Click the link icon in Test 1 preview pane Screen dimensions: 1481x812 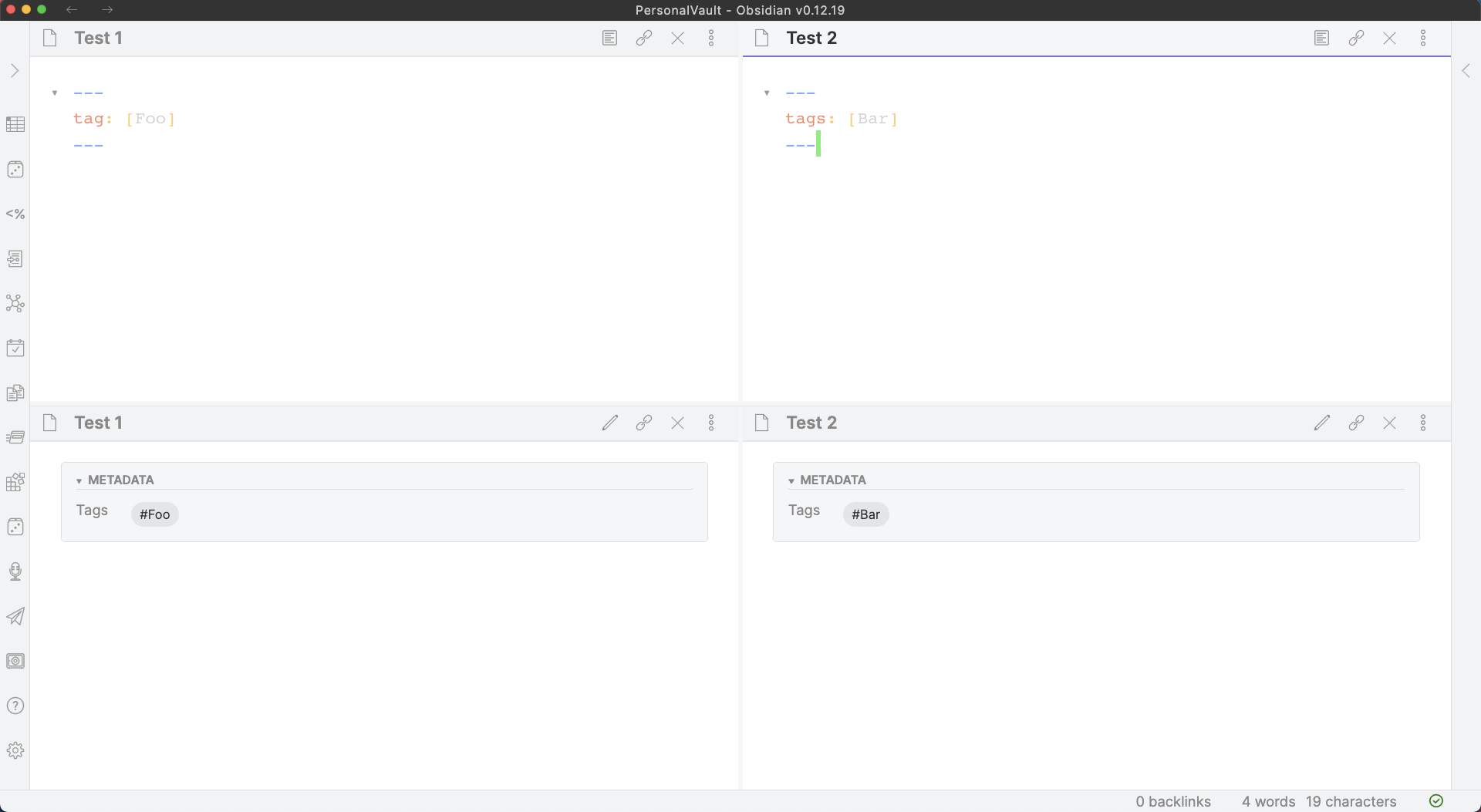pyautogui.click(x=643, y=423)
